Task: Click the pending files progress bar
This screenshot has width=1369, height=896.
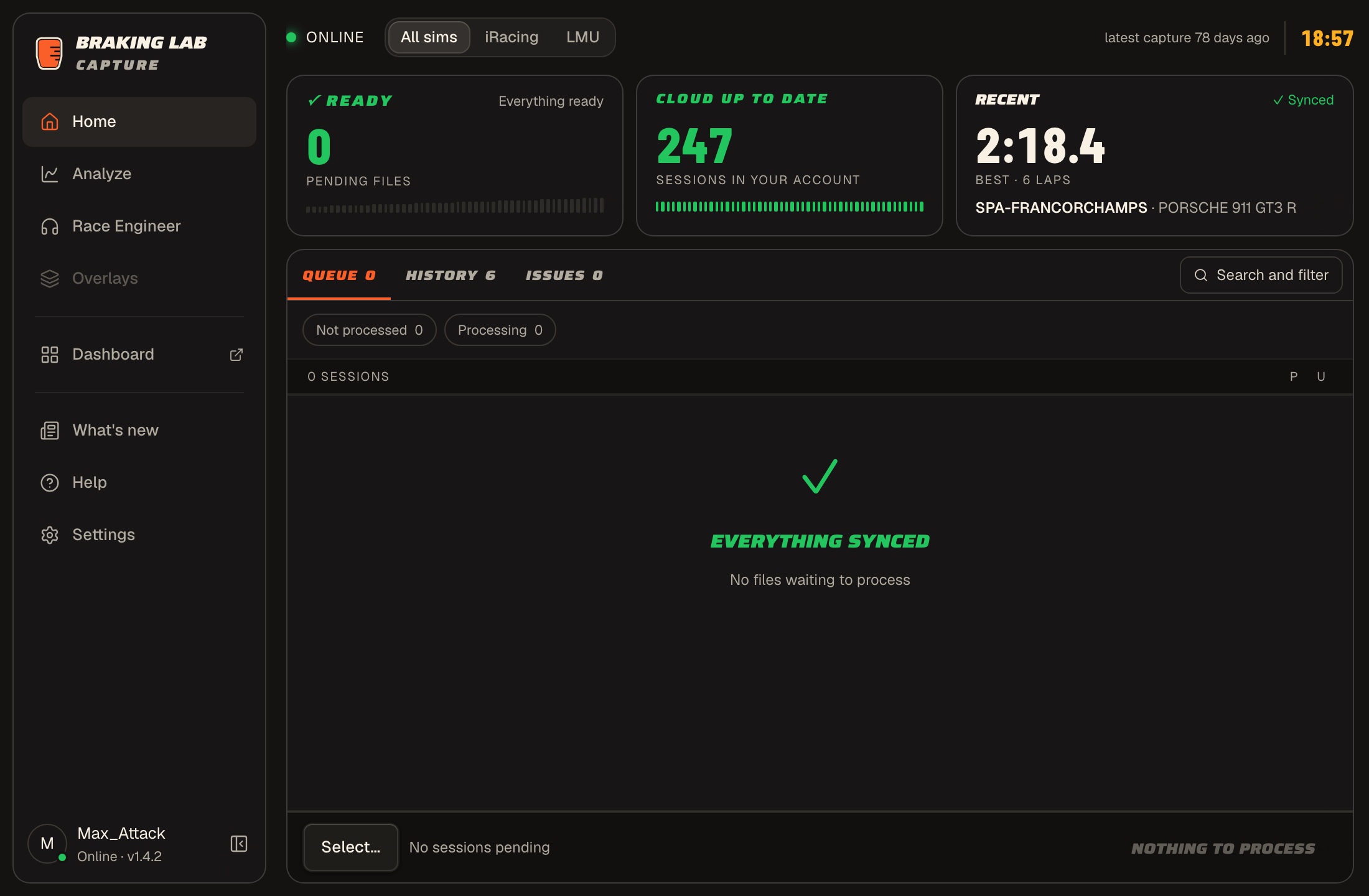Action: pyautogui.click(x=455, y=206)
